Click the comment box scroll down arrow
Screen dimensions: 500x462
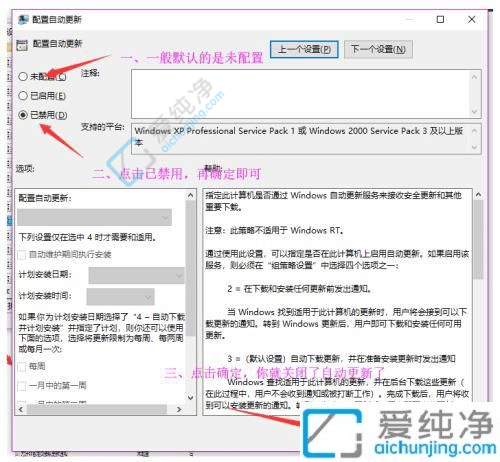(x=474, y=112)
